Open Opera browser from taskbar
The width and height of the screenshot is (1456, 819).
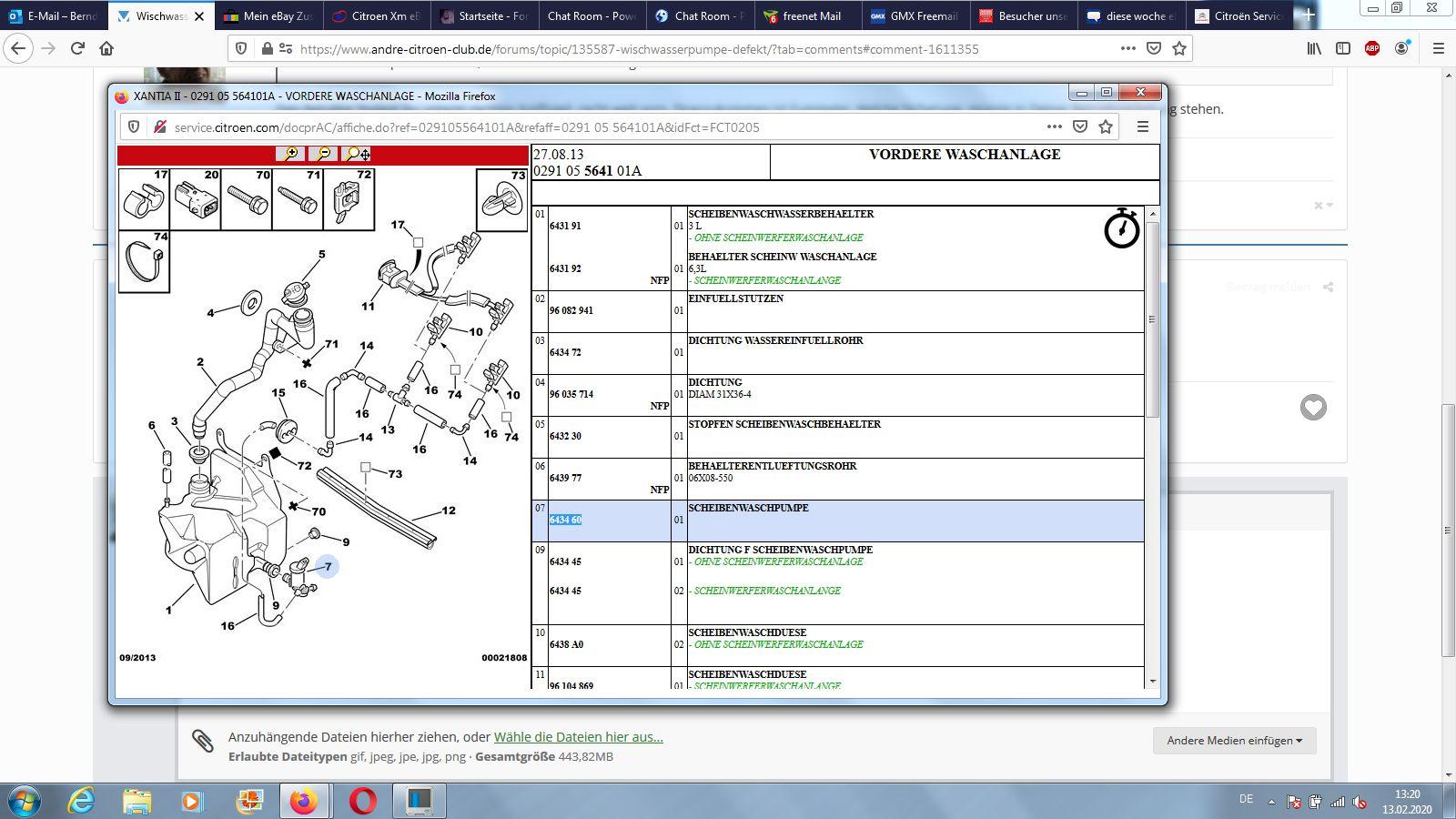click(362, 801)
